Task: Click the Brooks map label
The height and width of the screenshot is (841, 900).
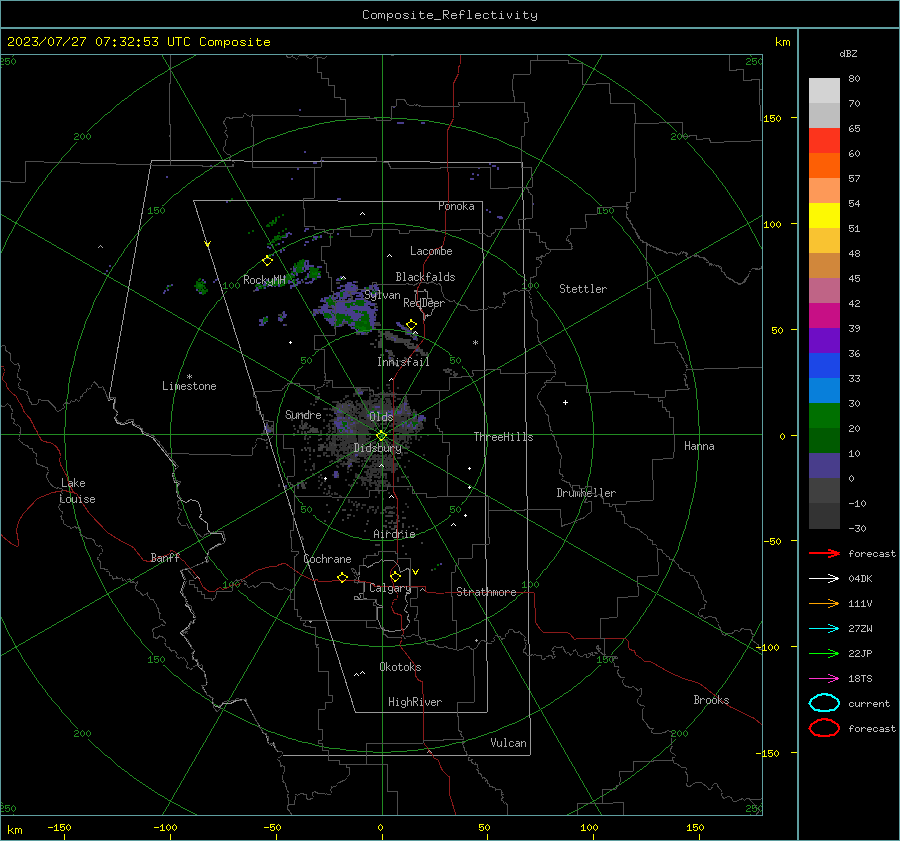Action: click(711, 700)
